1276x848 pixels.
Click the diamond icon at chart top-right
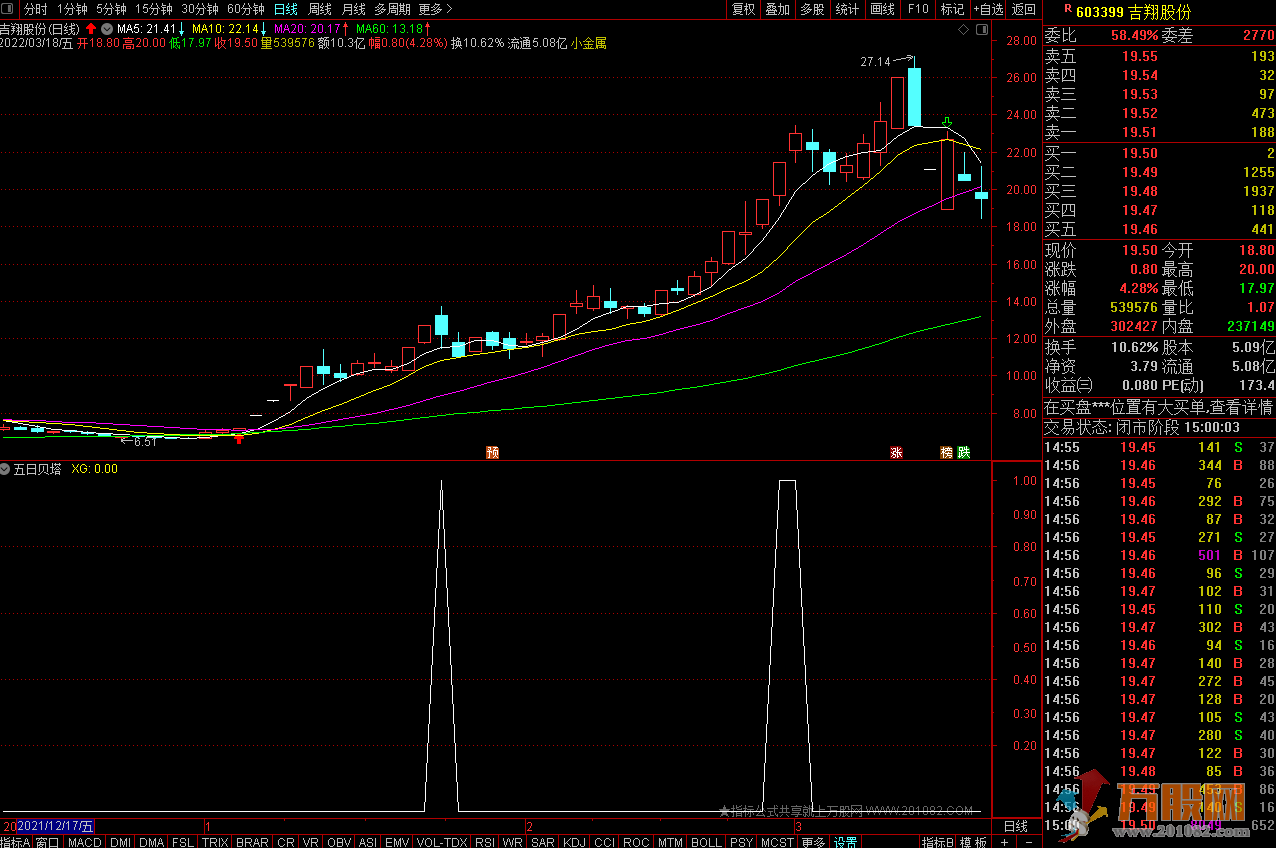point(963,30)
